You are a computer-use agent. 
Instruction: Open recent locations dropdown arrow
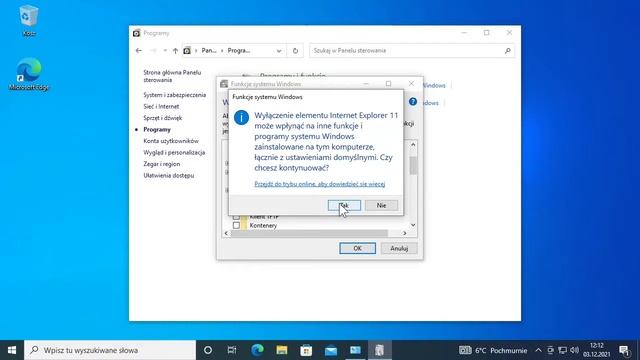click(x=165, y=51)
